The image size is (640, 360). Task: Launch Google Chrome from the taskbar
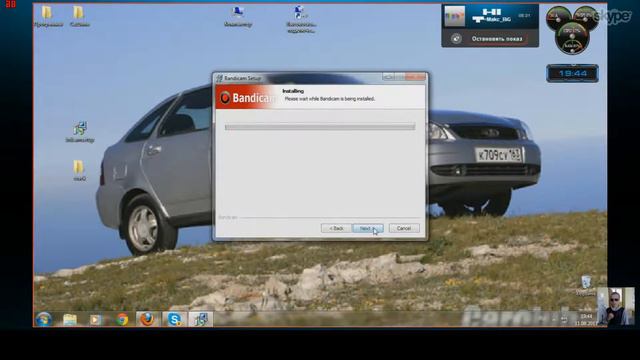coord(122,319)
